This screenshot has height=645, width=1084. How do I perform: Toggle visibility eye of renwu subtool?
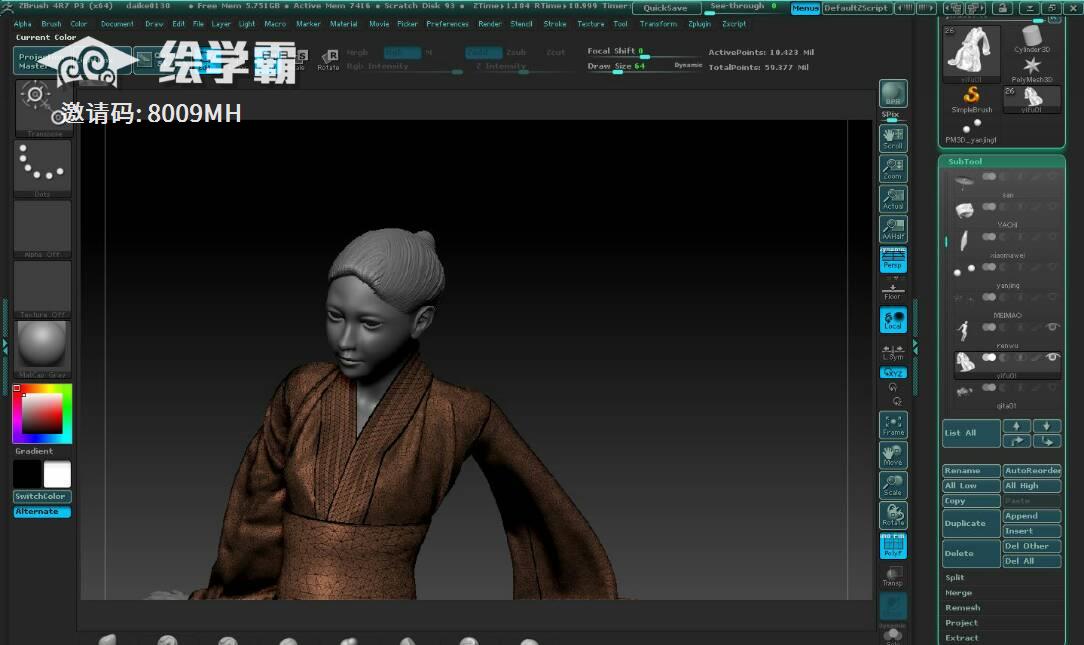tap(1051, 327)
